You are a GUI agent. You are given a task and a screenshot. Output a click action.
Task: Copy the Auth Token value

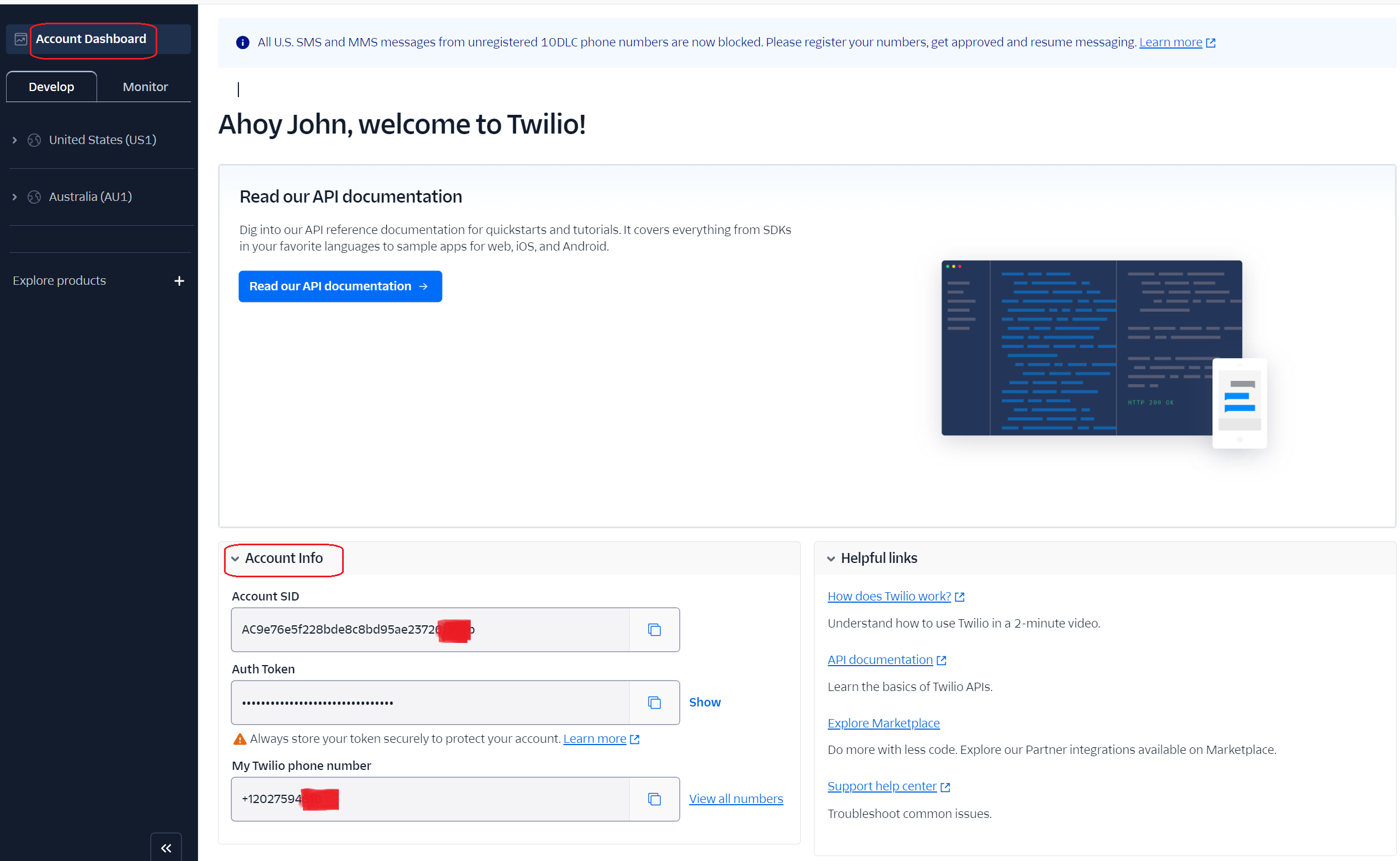654,702
